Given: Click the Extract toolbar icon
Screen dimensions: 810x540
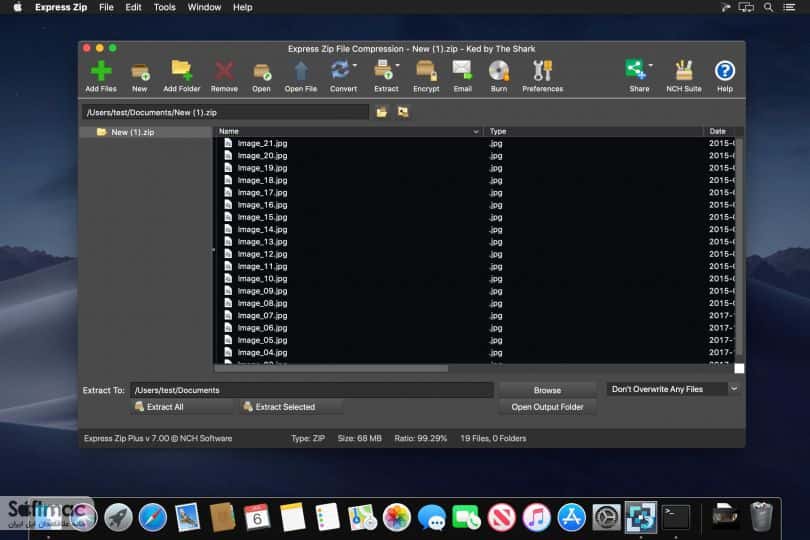Looking at the screenshot, I should (384, 75).
